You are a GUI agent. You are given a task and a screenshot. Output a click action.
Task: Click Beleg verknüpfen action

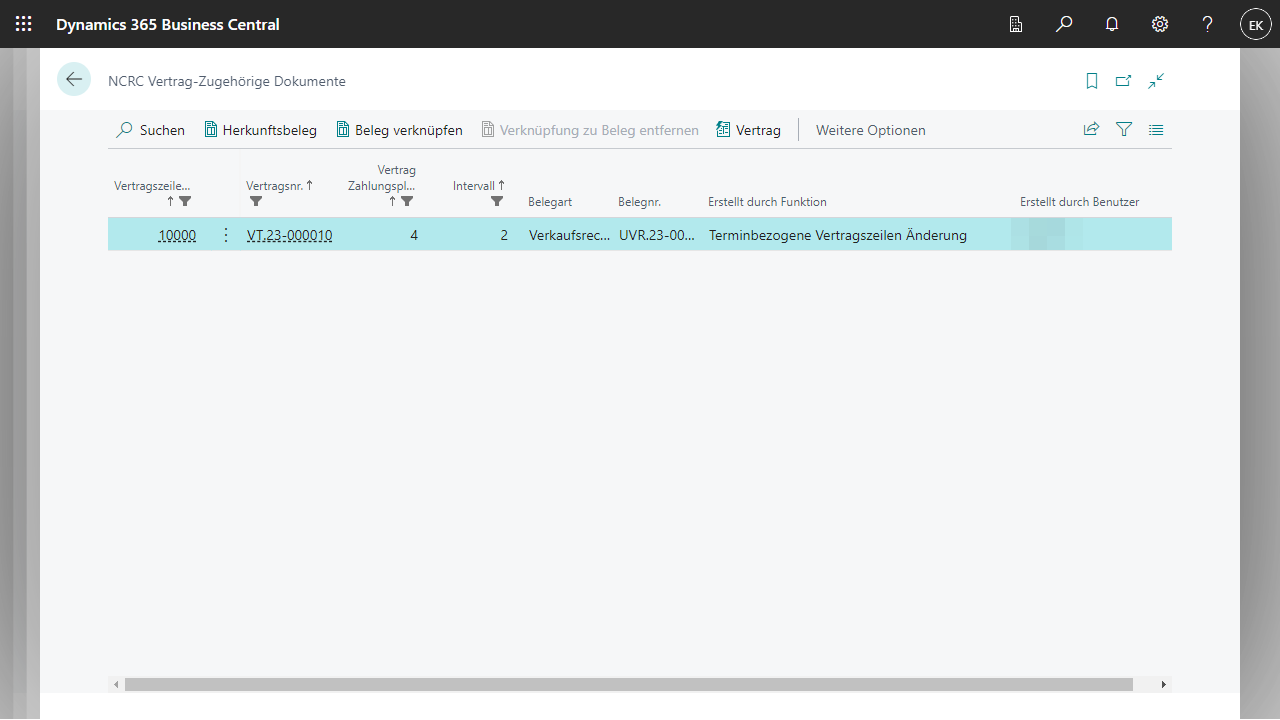399,130
